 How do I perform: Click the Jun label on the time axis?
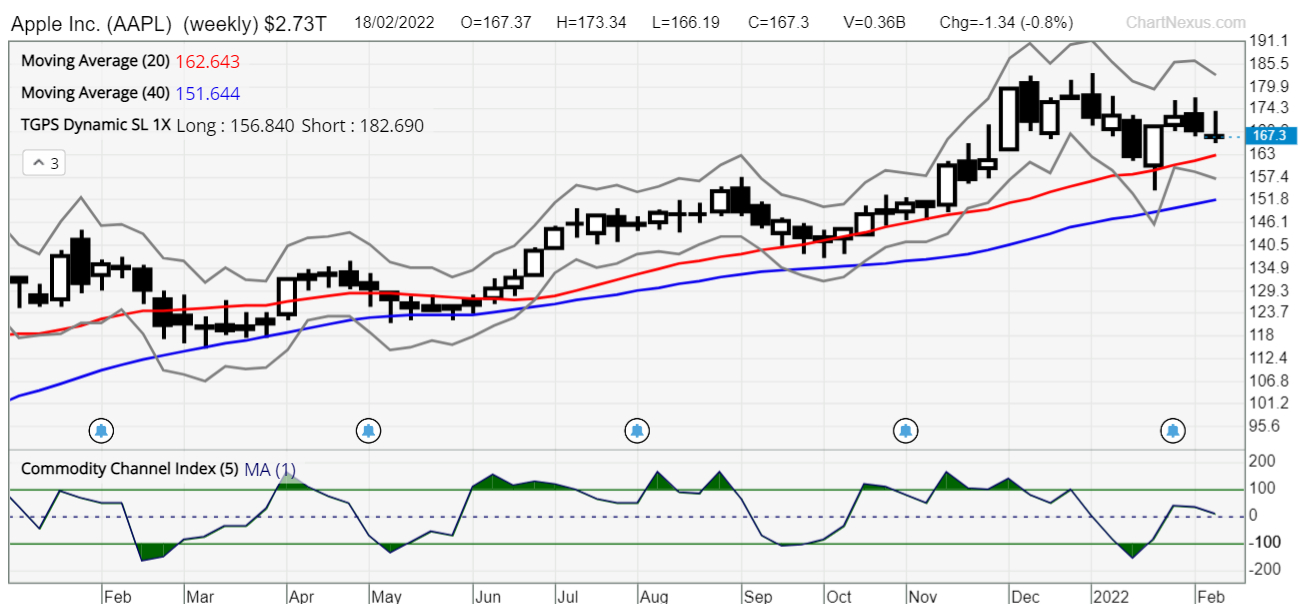point(487,597)
